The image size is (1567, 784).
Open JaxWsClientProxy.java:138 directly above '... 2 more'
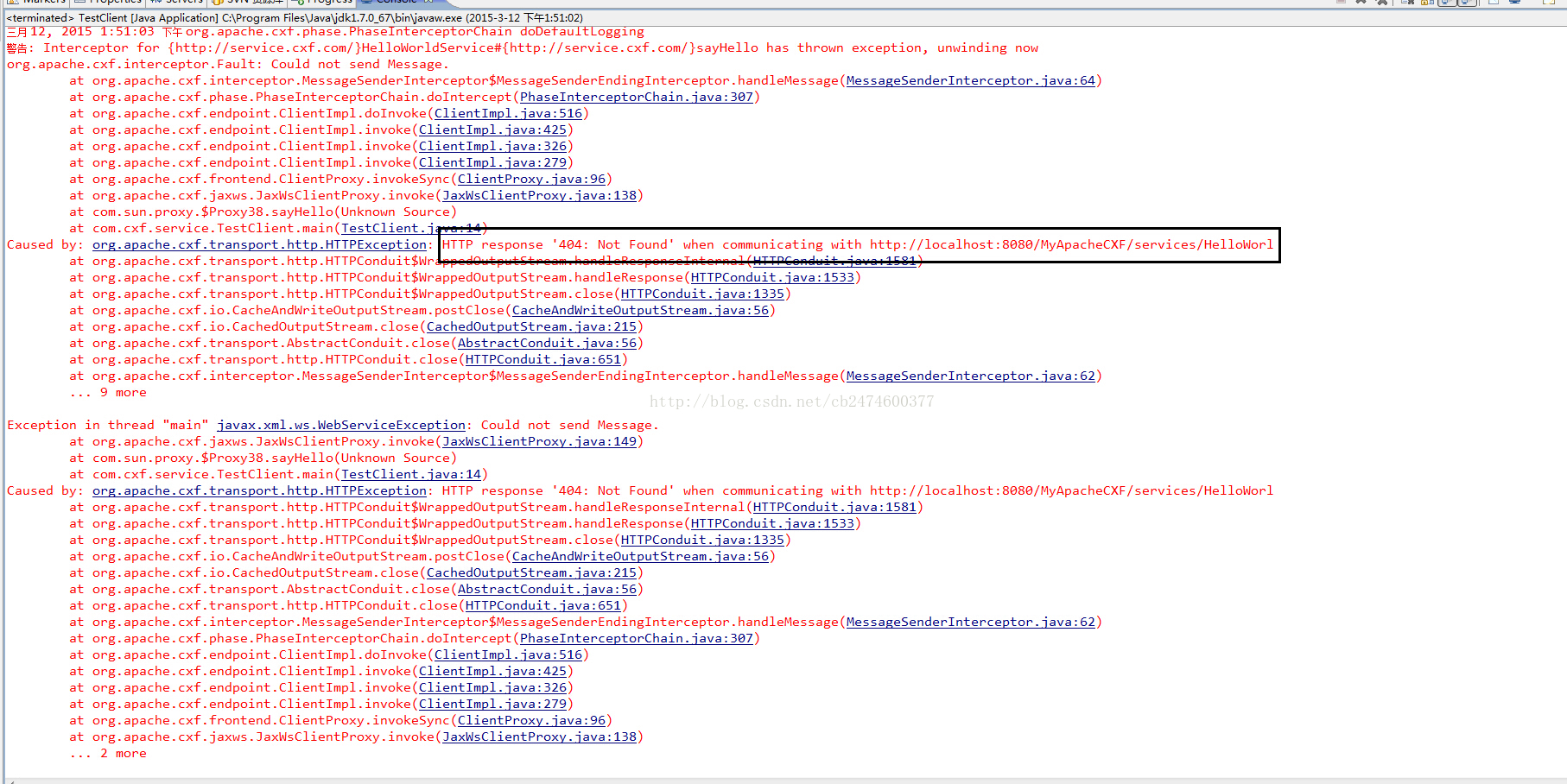[539, 737]
